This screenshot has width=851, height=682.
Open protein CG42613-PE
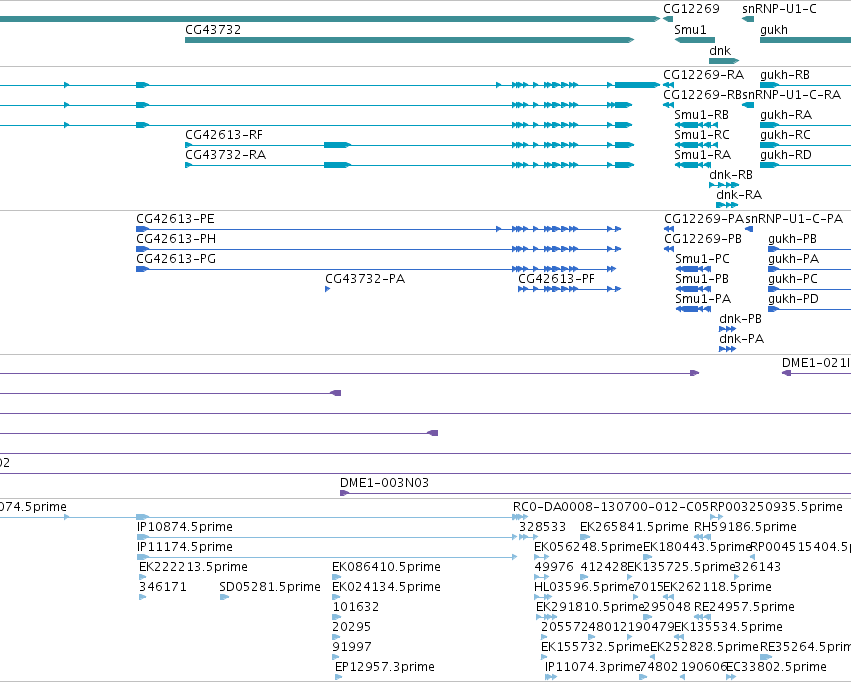(x=175, y=219)
